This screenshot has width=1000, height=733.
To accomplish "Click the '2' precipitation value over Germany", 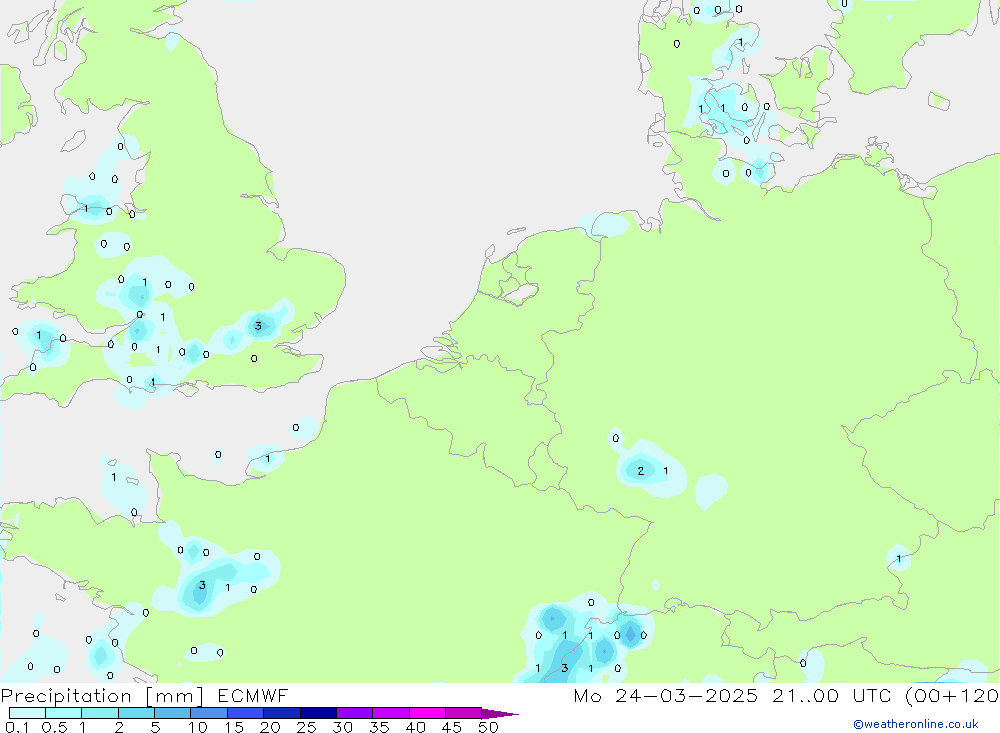I will 641,471.
